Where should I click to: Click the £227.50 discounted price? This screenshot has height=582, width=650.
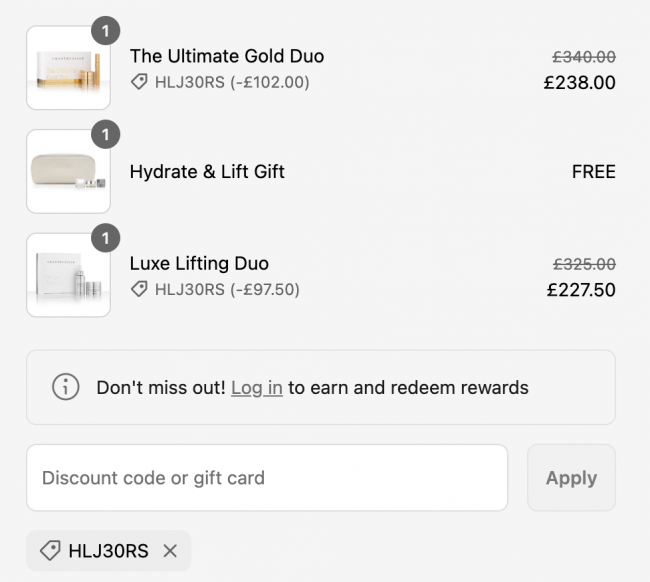(581, 291)
